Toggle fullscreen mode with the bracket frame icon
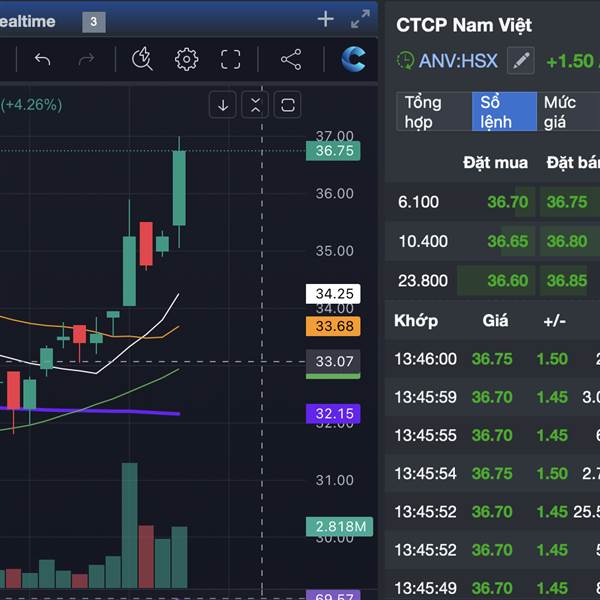This screenshot has width=600, height=600. click(230, 59)
